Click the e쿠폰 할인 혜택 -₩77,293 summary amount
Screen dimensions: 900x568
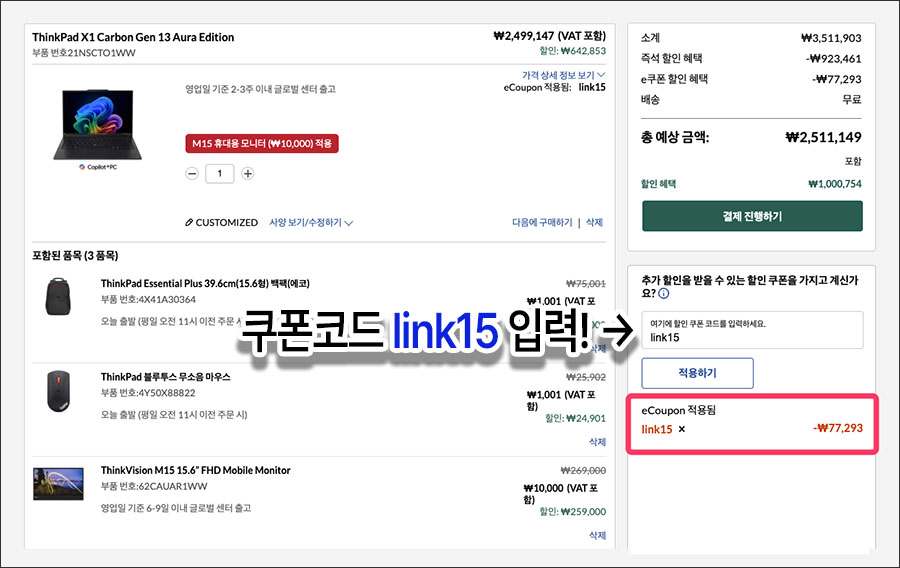[837, 80]
